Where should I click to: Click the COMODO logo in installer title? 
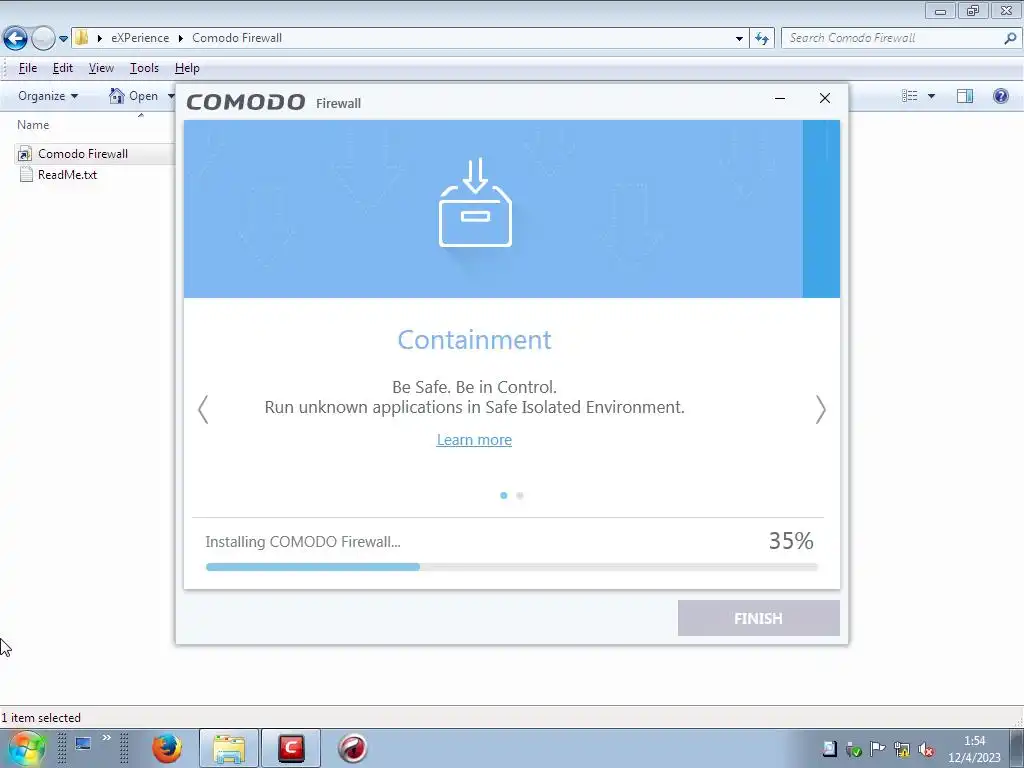pos(246,103)
